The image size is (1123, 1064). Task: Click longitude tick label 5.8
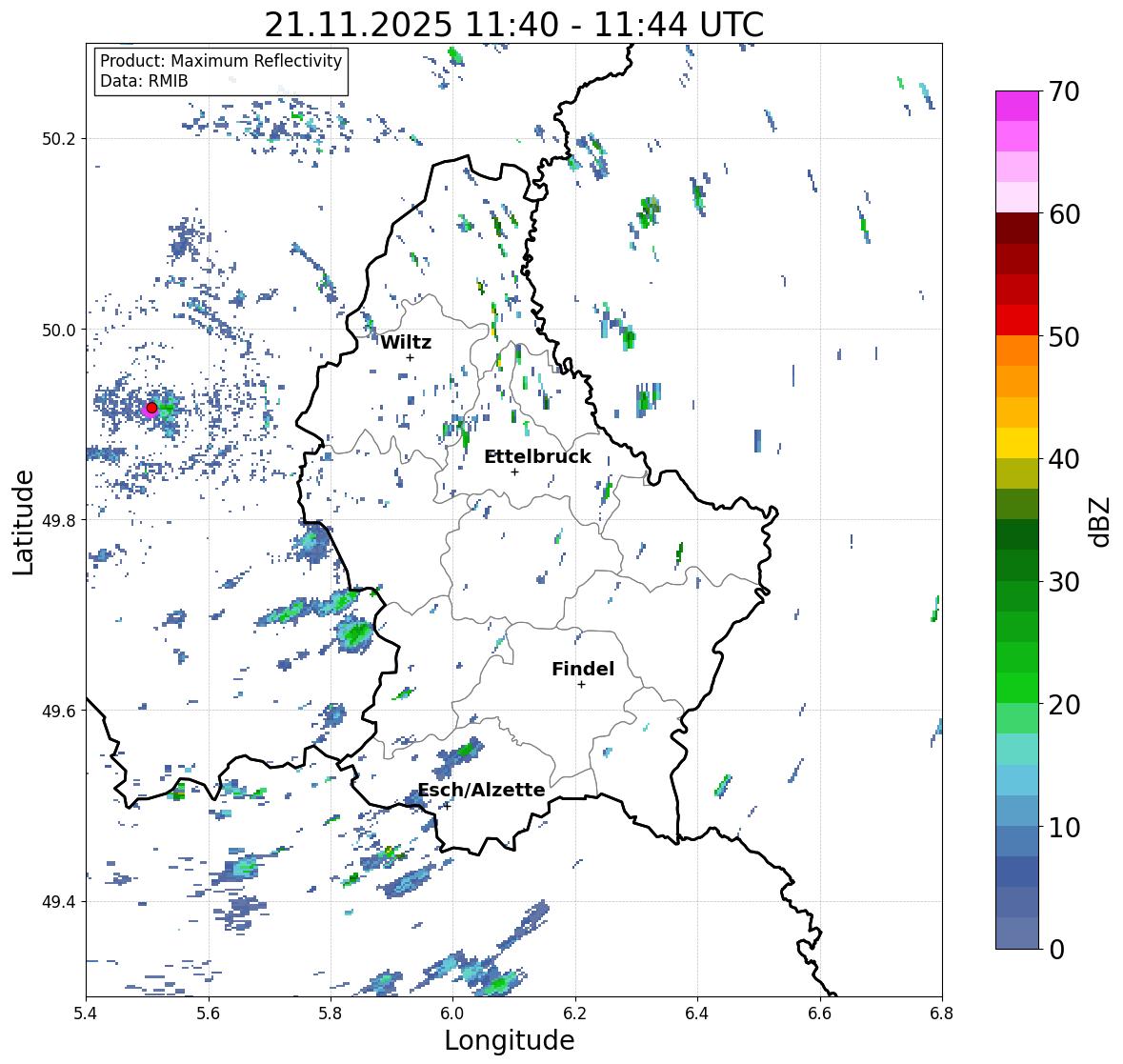(331, 1014)
